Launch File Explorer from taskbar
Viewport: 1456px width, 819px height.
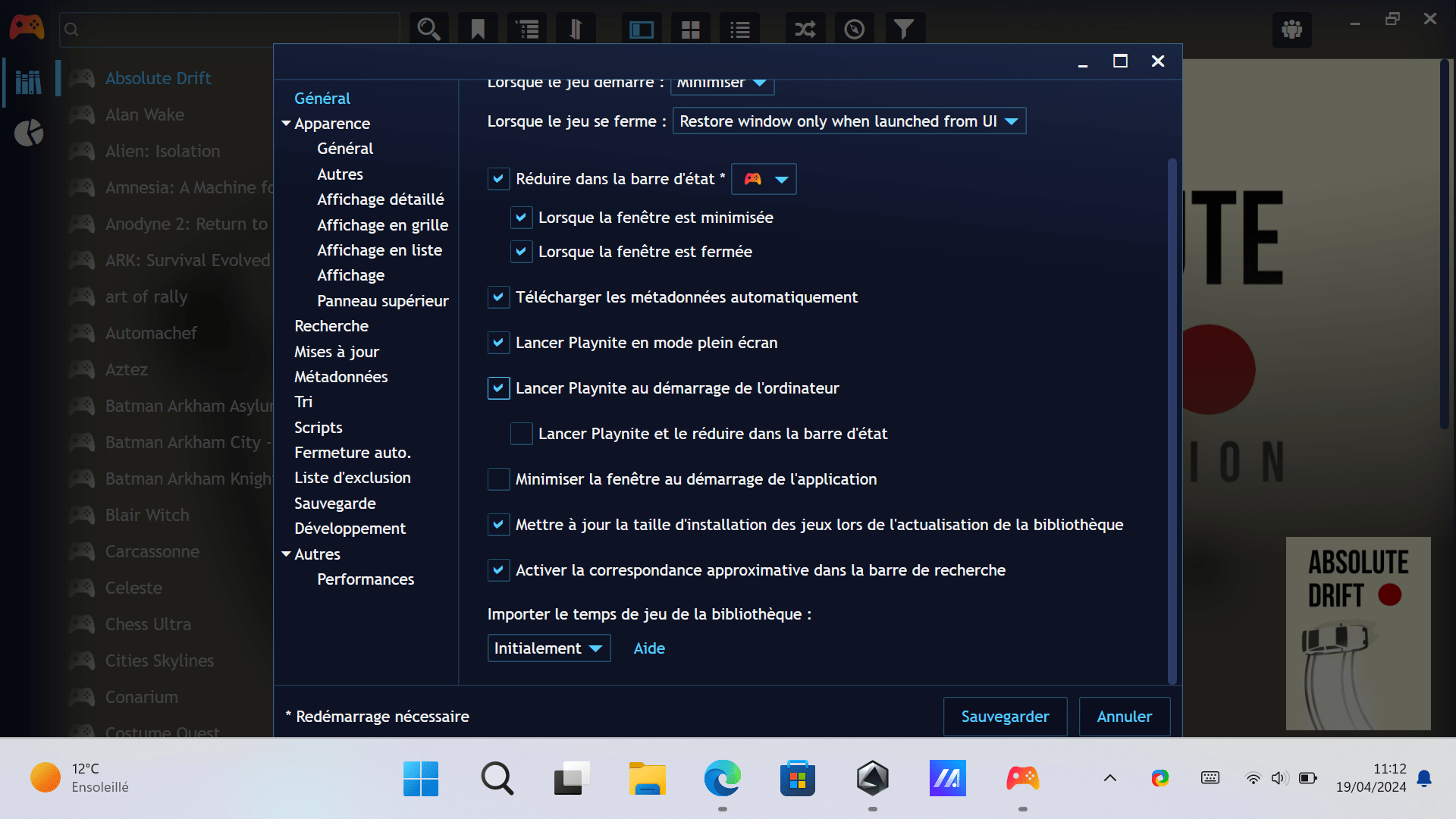pos(647,778)
